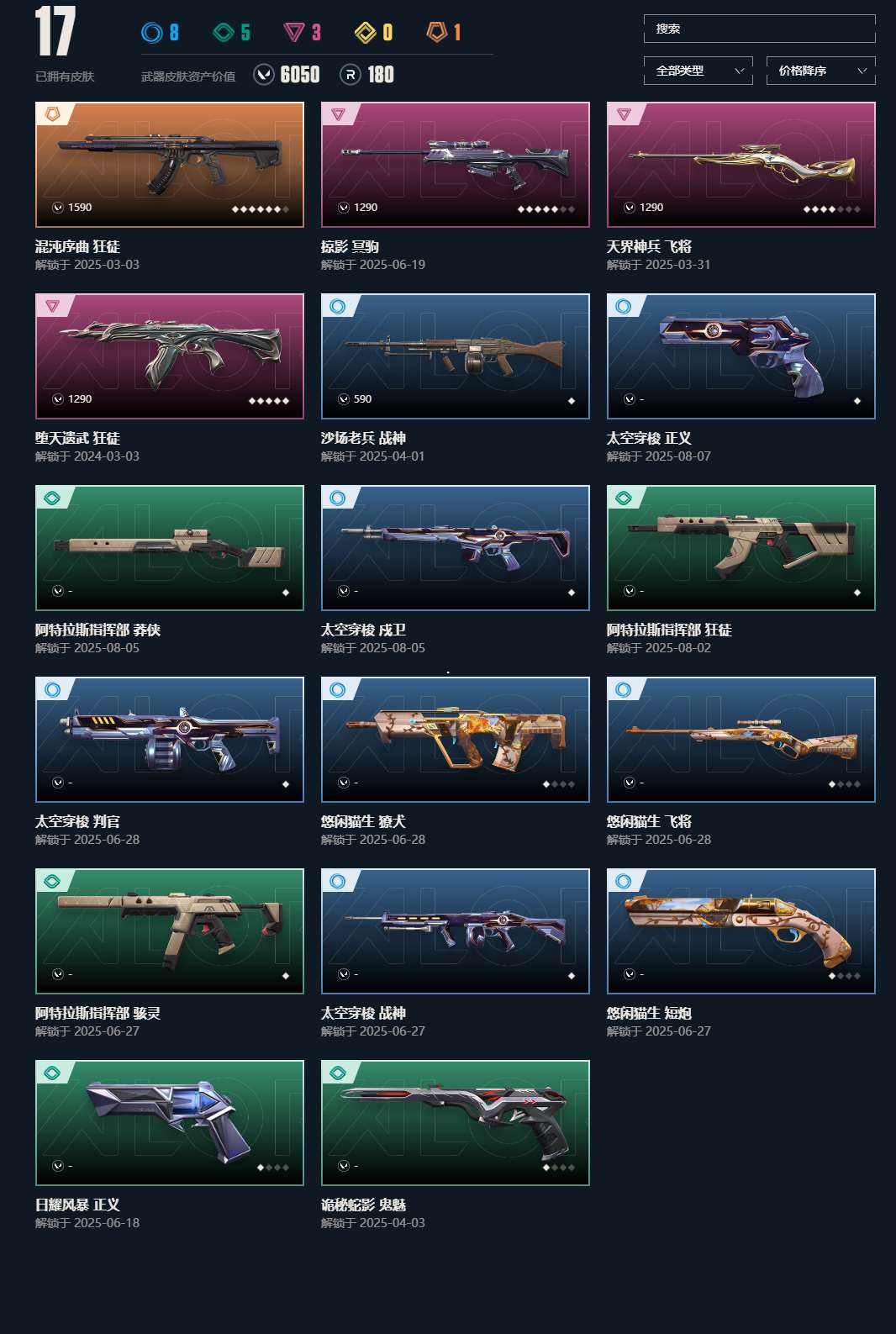Click the pink tier badge on 掠影 冥驹 card

tap(339, 113)
